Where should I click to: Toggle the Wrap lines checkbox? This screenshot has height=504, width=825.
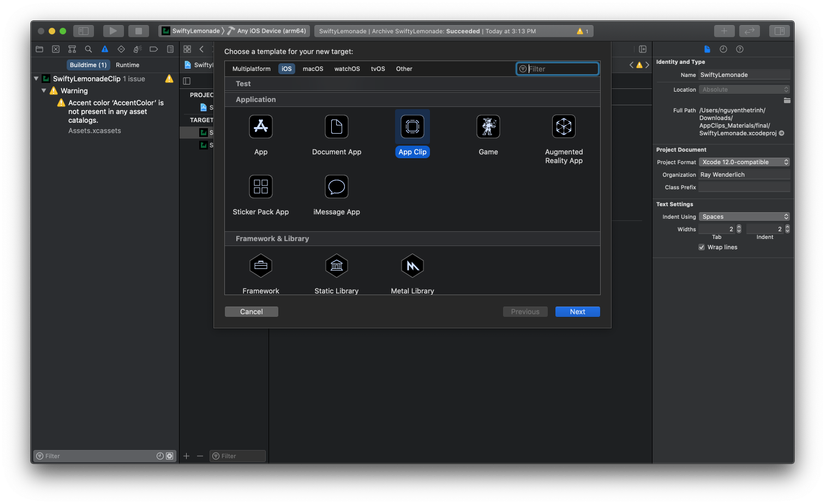(701, 247)
